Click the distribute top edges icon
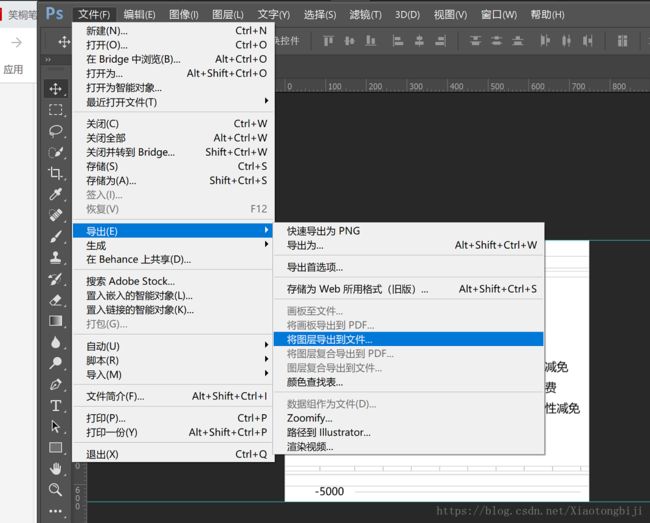 (475, 41)
